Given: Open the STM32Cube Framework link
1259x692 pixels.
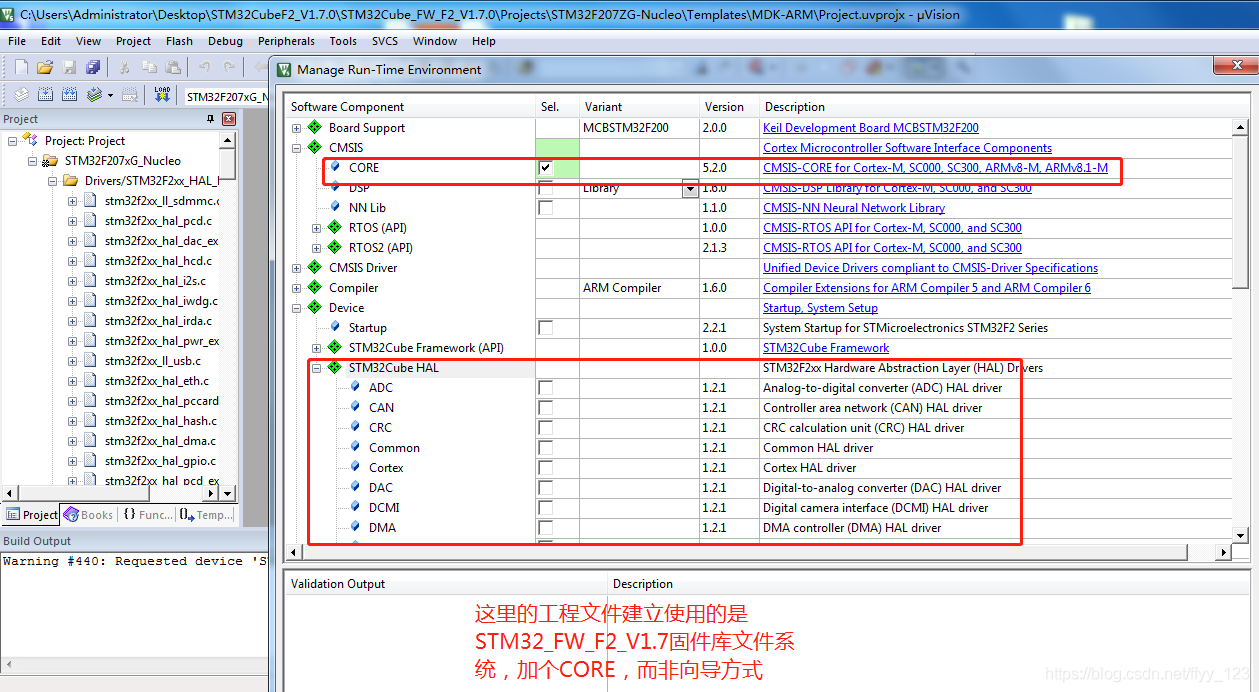Looking at the screenshot, I should tap(825, 348).
